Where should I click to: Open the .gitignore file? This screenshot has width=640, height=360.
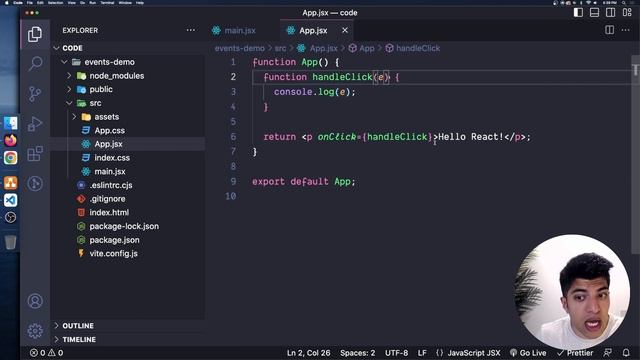click(107, 199)
